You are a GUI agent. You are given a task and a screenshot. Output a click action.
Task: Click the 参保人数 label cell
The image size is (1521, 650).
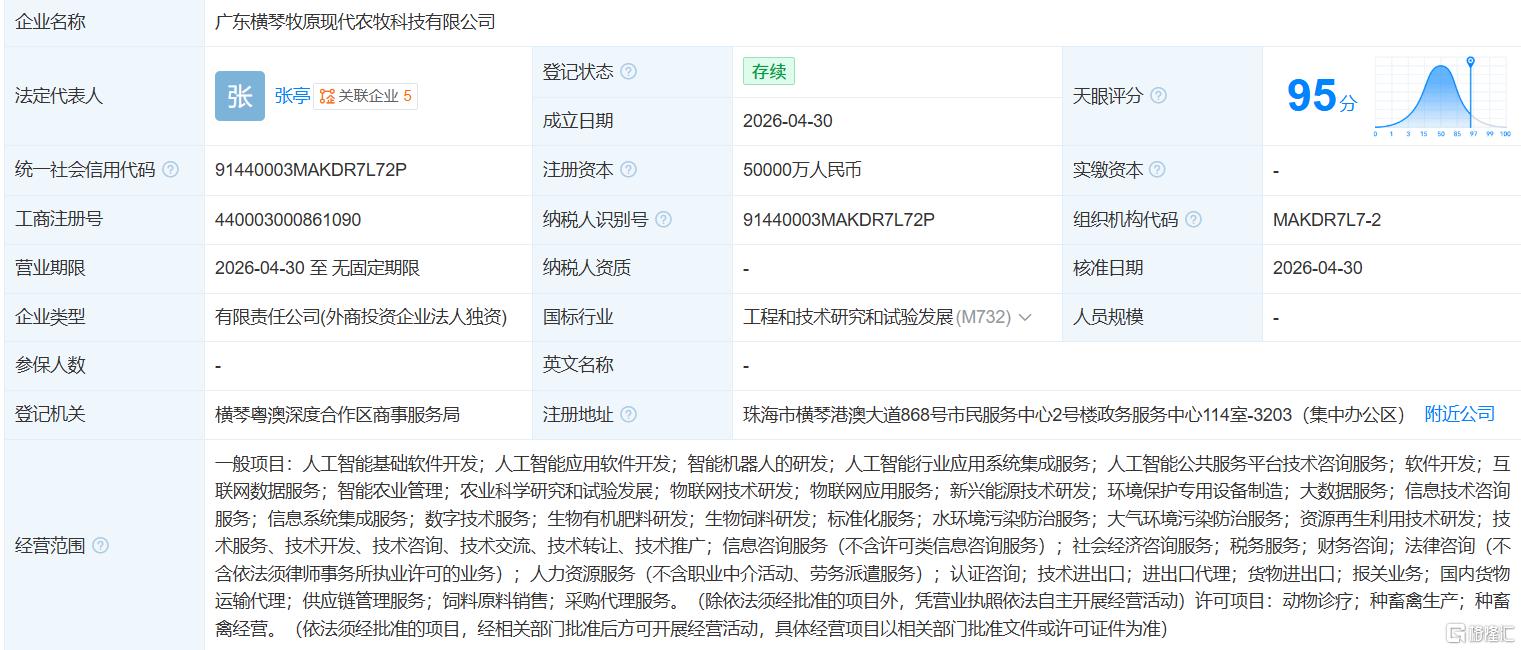tap(103, 365)
